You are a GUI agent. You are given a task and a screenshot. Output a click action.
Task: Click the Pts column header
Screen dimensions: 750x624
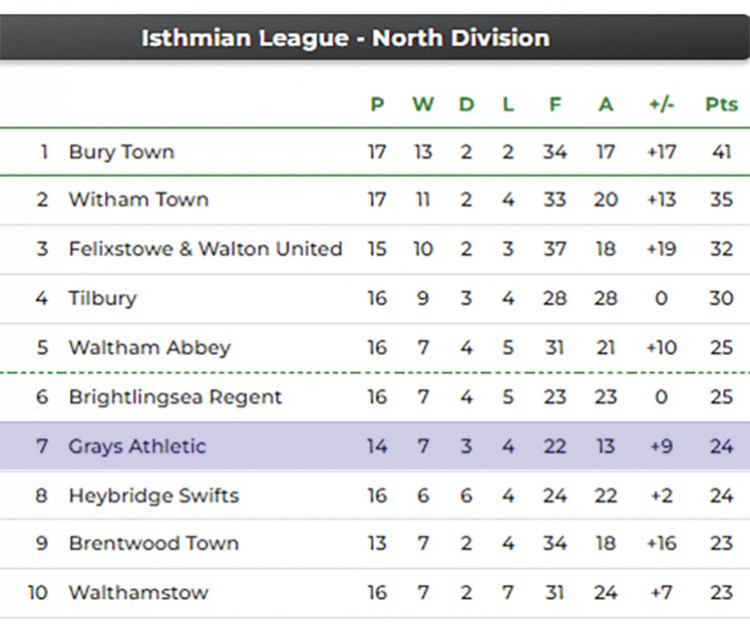721,104
